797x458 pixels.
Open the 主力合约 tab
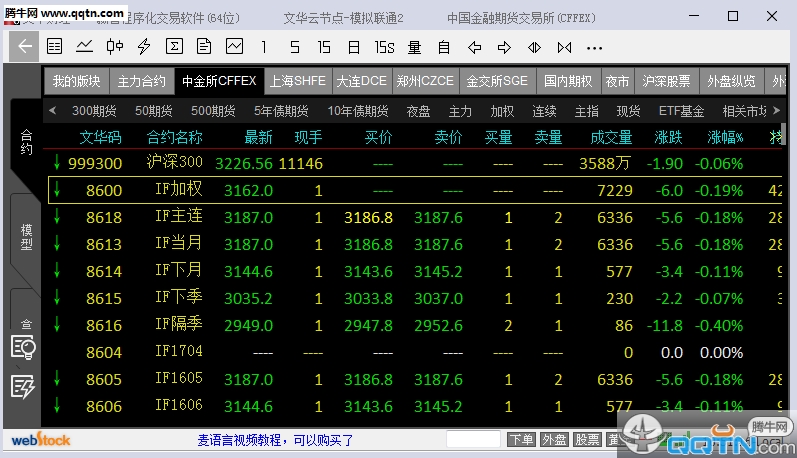141,81
